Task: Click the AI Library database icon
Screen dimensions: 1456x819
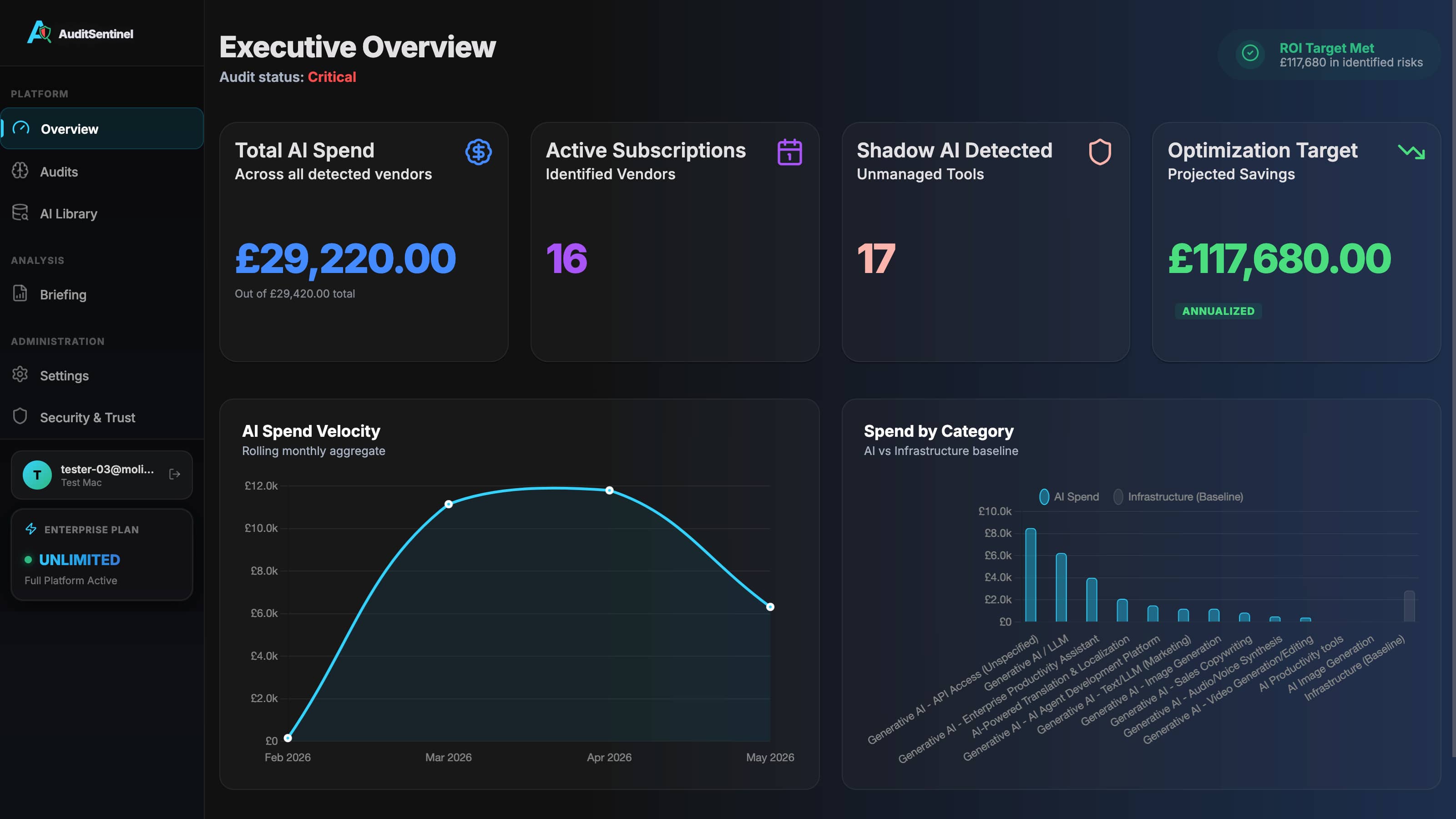Action: click(x=20, y=212)
